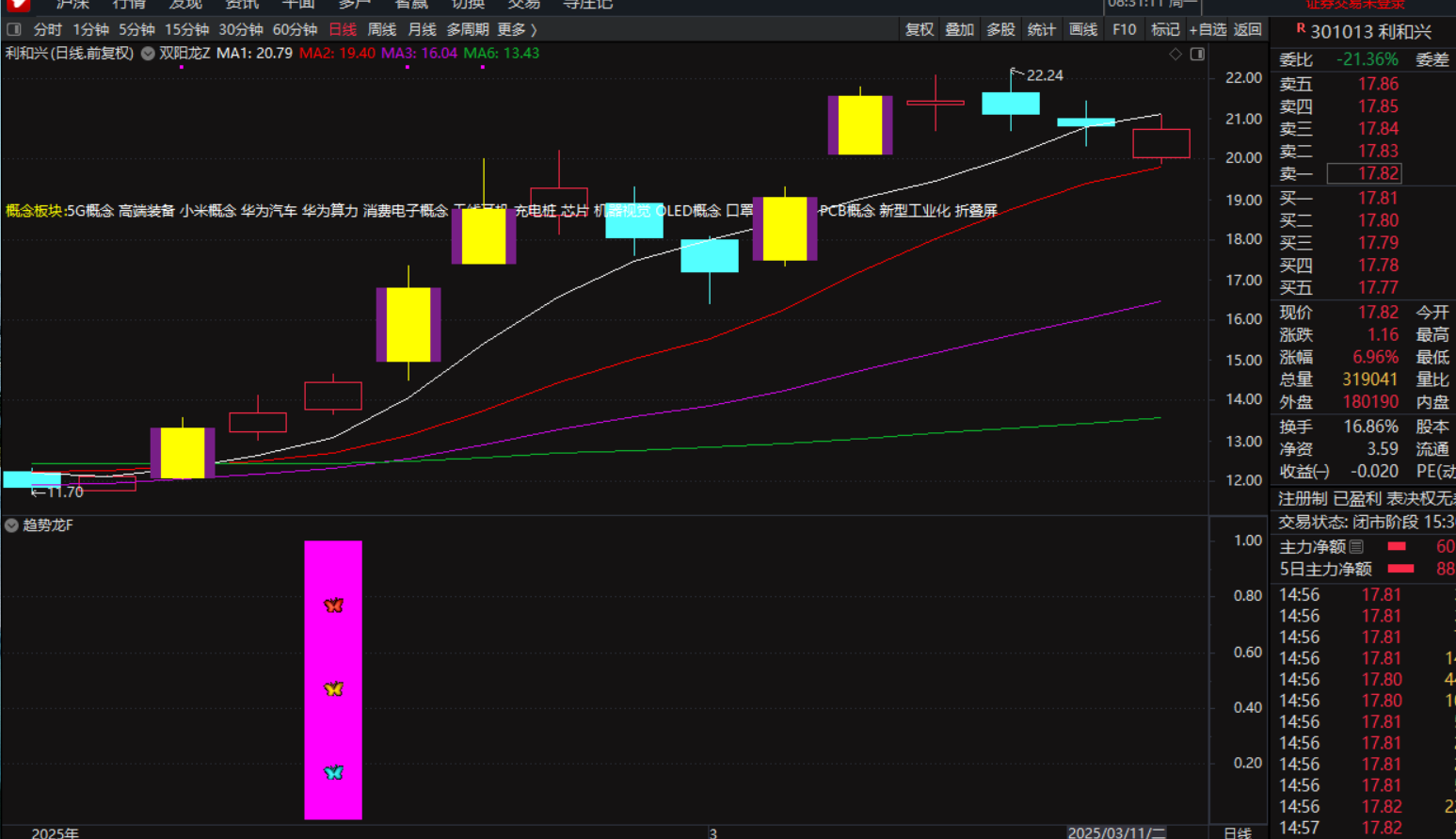The height and width of the screenshot is (839, 1456).
Task: Click the red butterfly signal marker
Action: [x=333, y=605]
